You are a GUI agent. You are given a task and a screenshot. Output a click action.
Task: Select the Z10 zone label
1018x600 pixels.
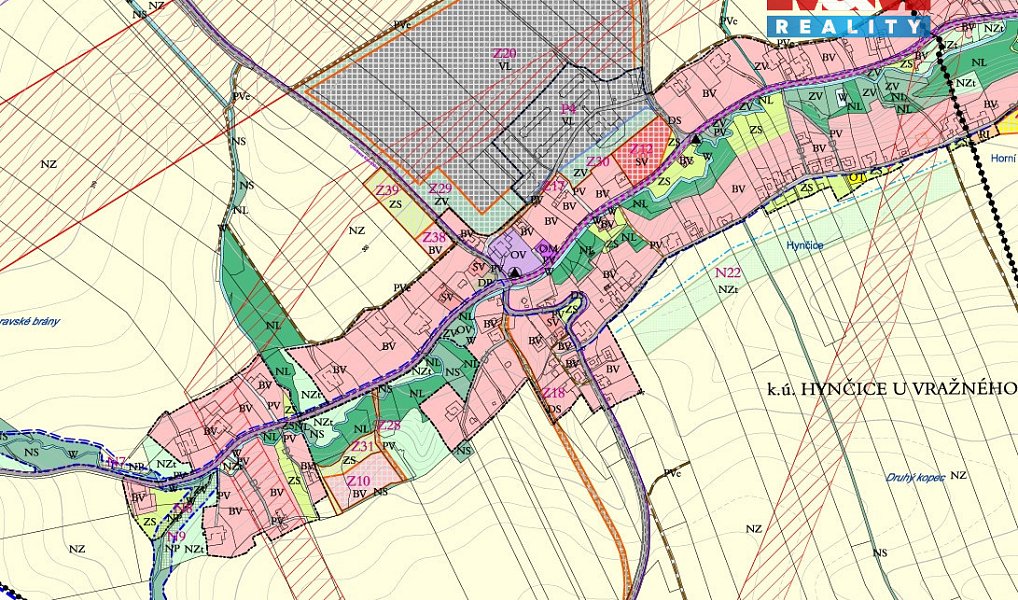358,481
